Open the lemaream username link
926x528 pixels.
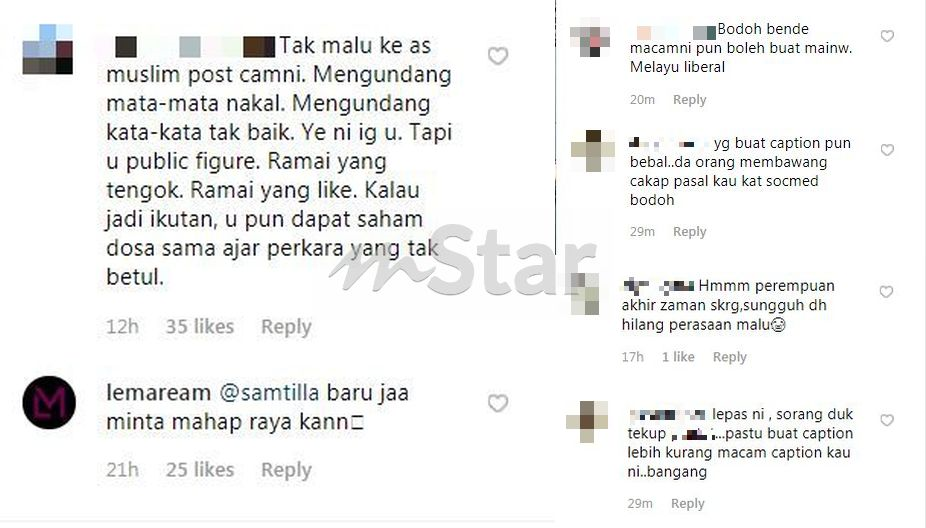pyautogui.click(x=158, y=393)
